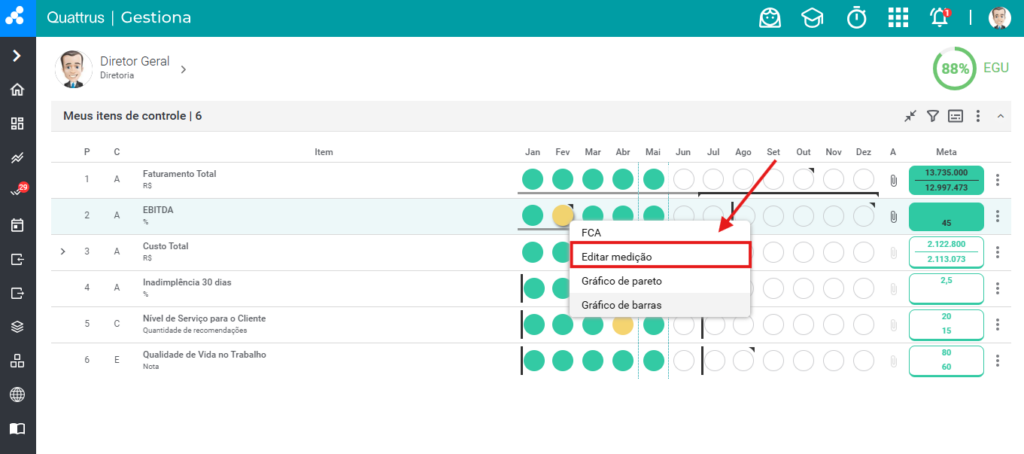Open the user profile avatar menu

[x=999, y=18]
